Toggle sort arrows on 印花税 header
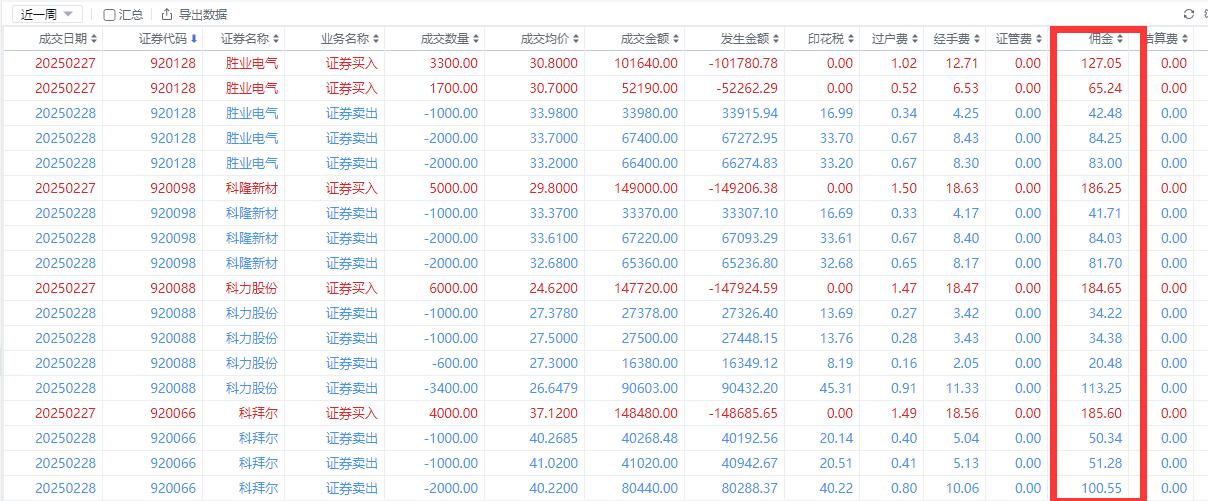 click(x=851, y=39)
